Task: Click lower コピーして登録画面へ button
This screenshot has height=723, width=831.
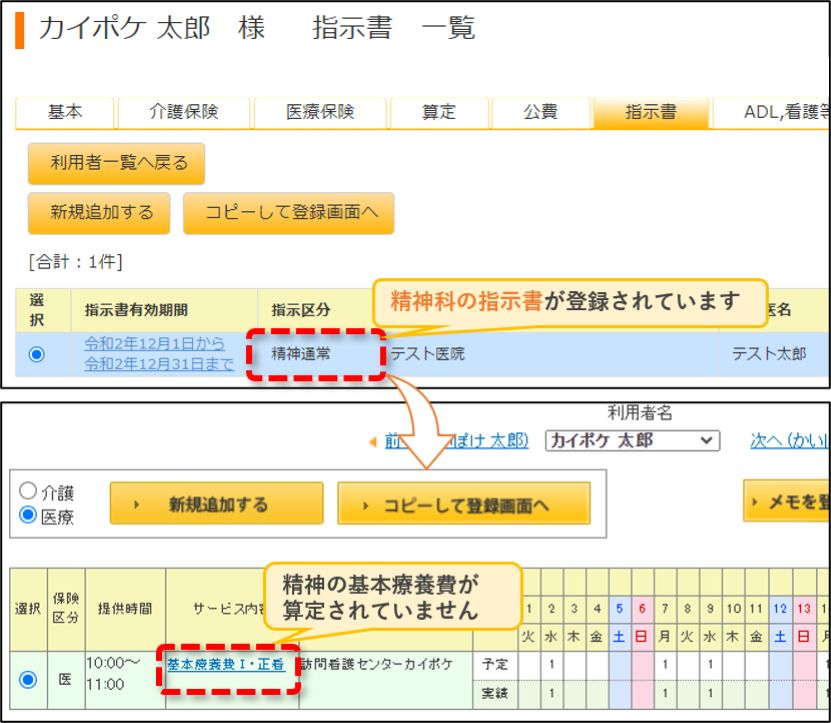Action: point(464,504)
